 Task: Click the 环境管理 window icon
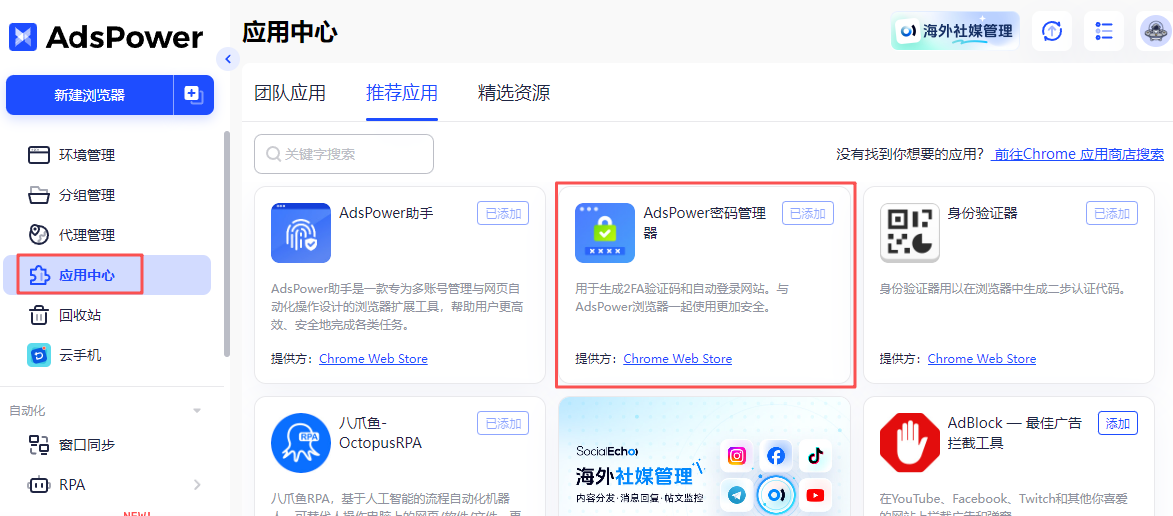pos(38,156)
